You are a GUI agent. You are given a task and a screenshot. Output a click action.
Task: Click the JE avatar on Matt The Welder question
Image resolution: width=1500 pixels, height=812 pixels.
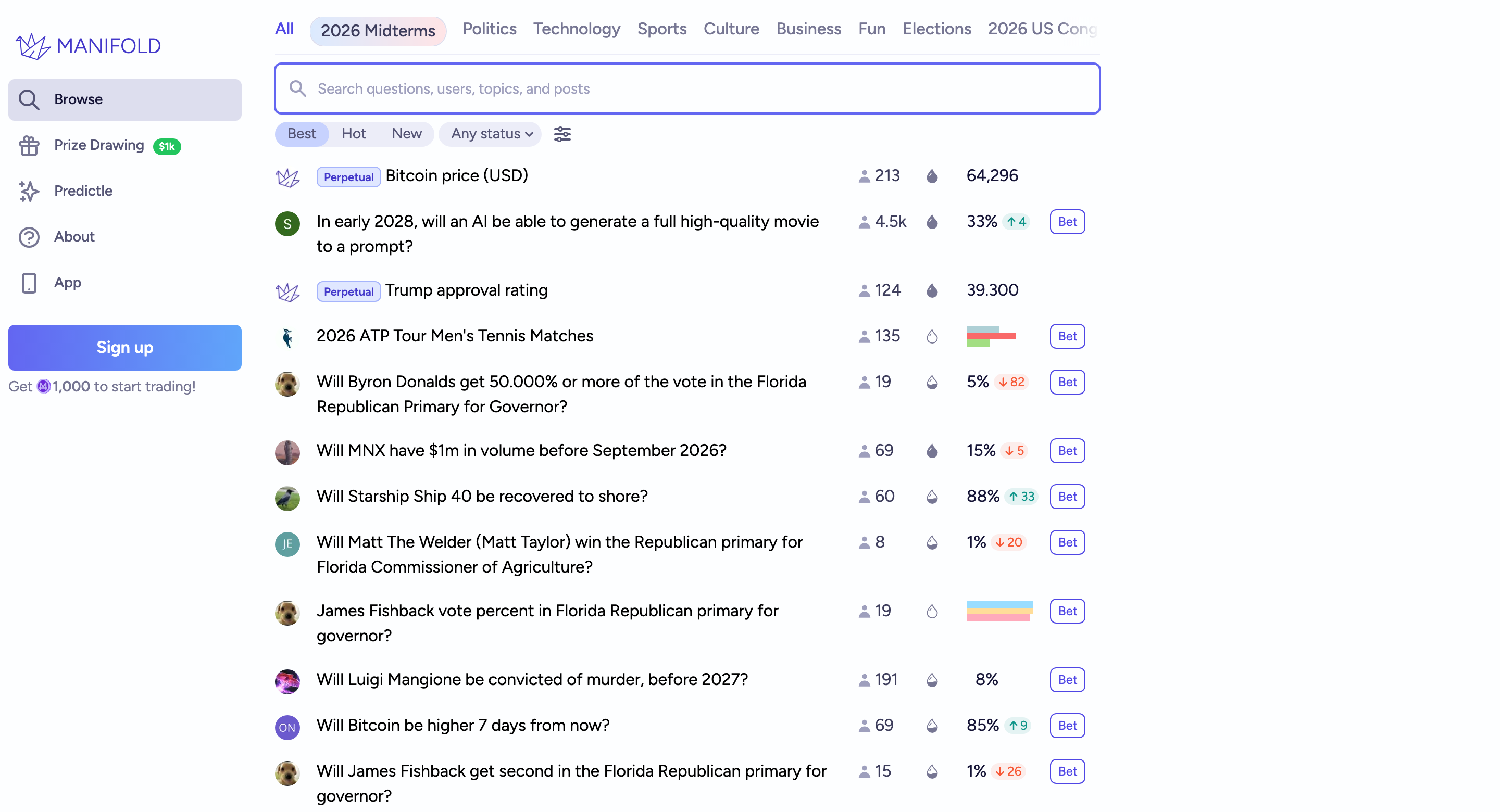click(x=287, y=544)
